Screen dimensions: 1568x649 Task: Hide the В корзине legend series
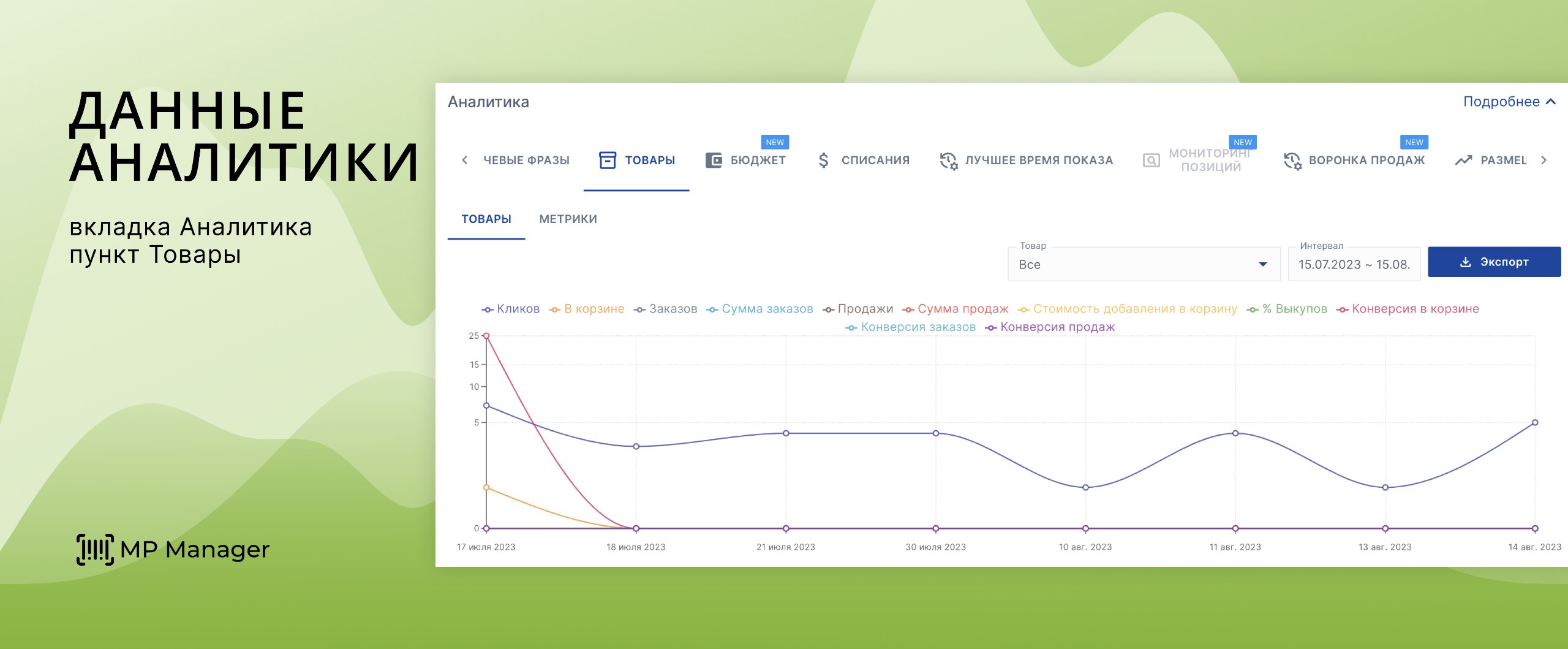click(587, 309)
